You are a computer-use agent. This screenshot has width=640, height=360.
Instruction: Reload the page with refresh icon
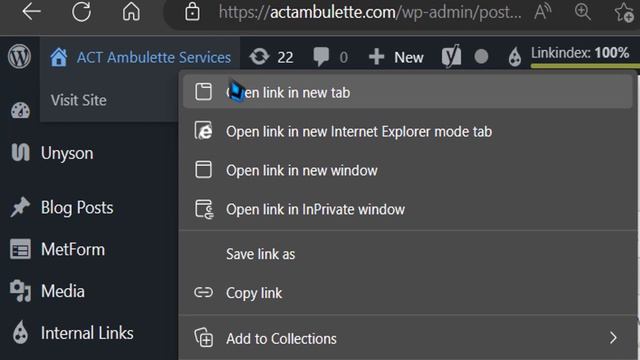[x=81, y=11]
